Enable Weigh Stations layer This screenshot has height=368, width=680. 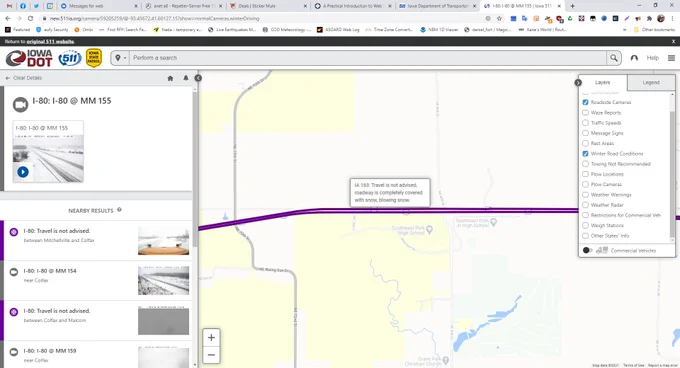pos(585,225)
